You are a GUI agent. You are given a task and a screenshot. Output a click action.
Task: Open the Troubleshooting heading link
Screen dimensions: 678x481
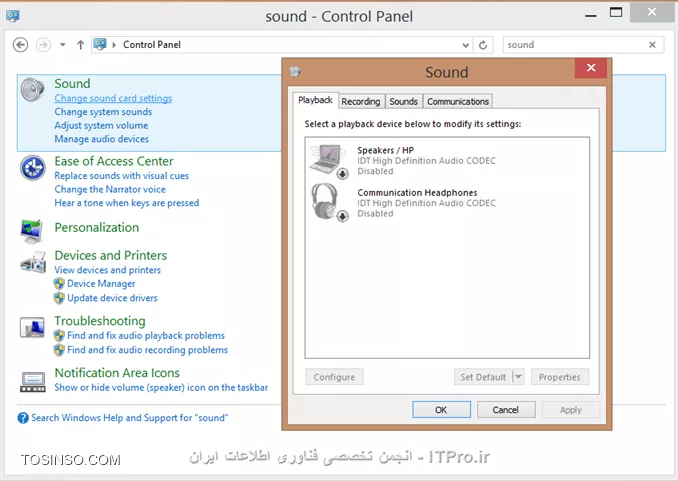pyautogui.click(x=100, y=321)
